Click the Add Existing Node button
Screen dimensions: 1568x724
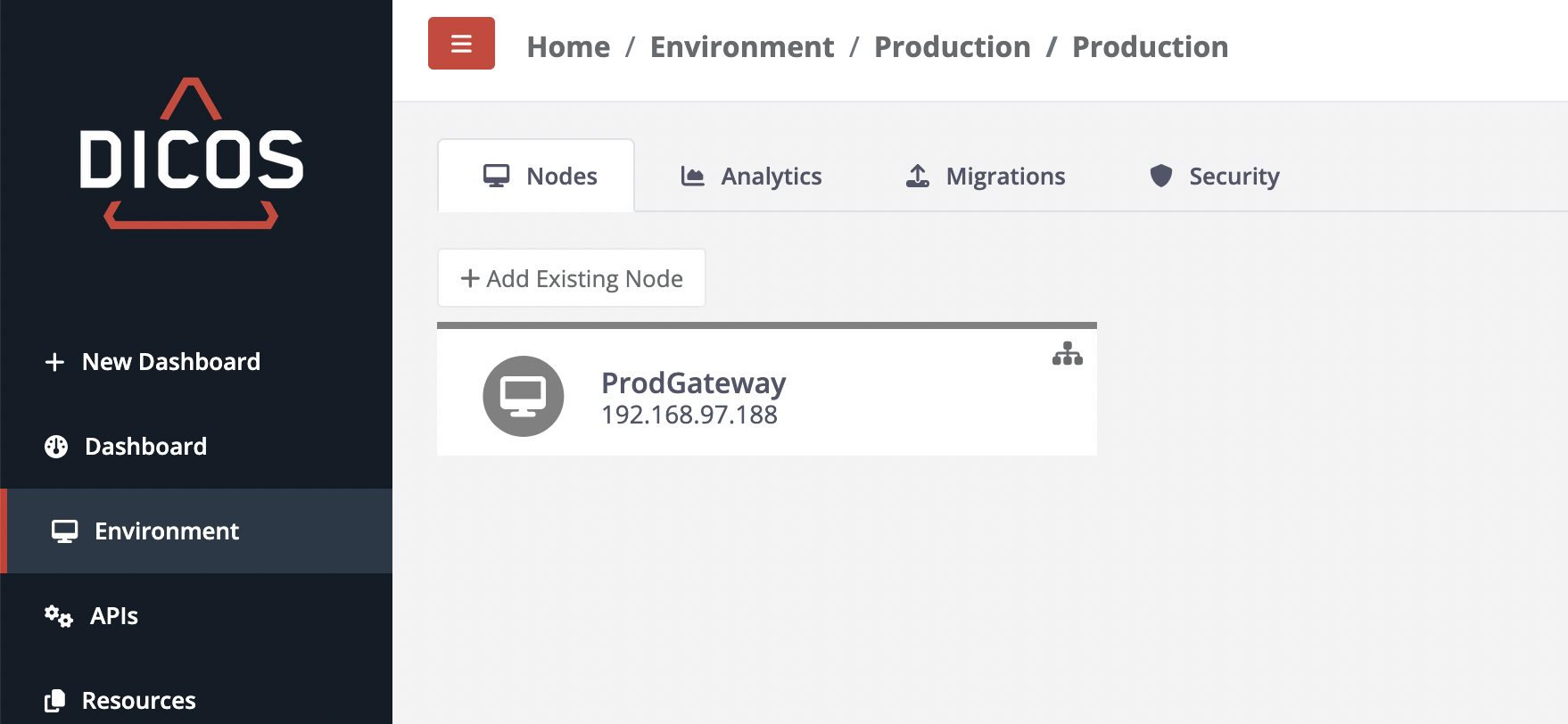(x=572, y=278)
